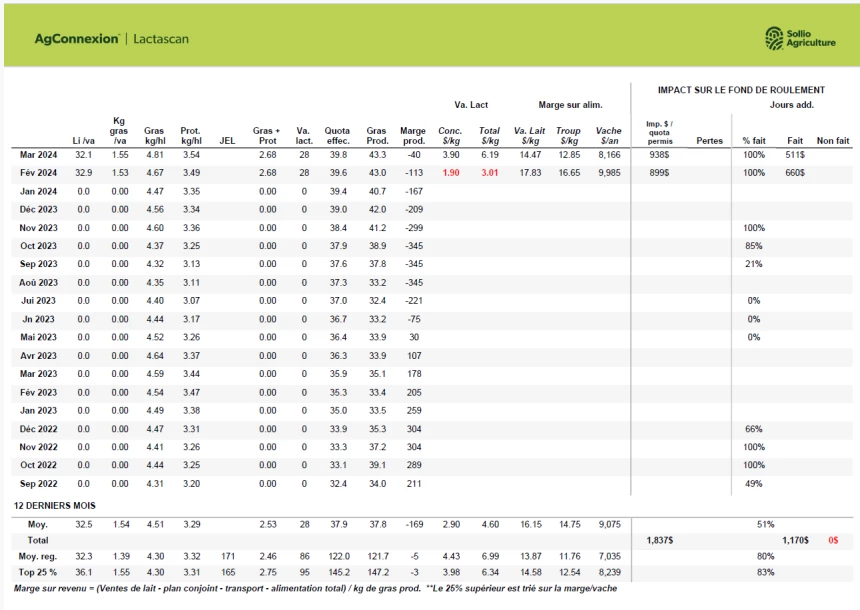Image resolution: width=860 pixels, height=610 pixels.
Task: Select the Top 25 % row label
Action: (39, 571)
